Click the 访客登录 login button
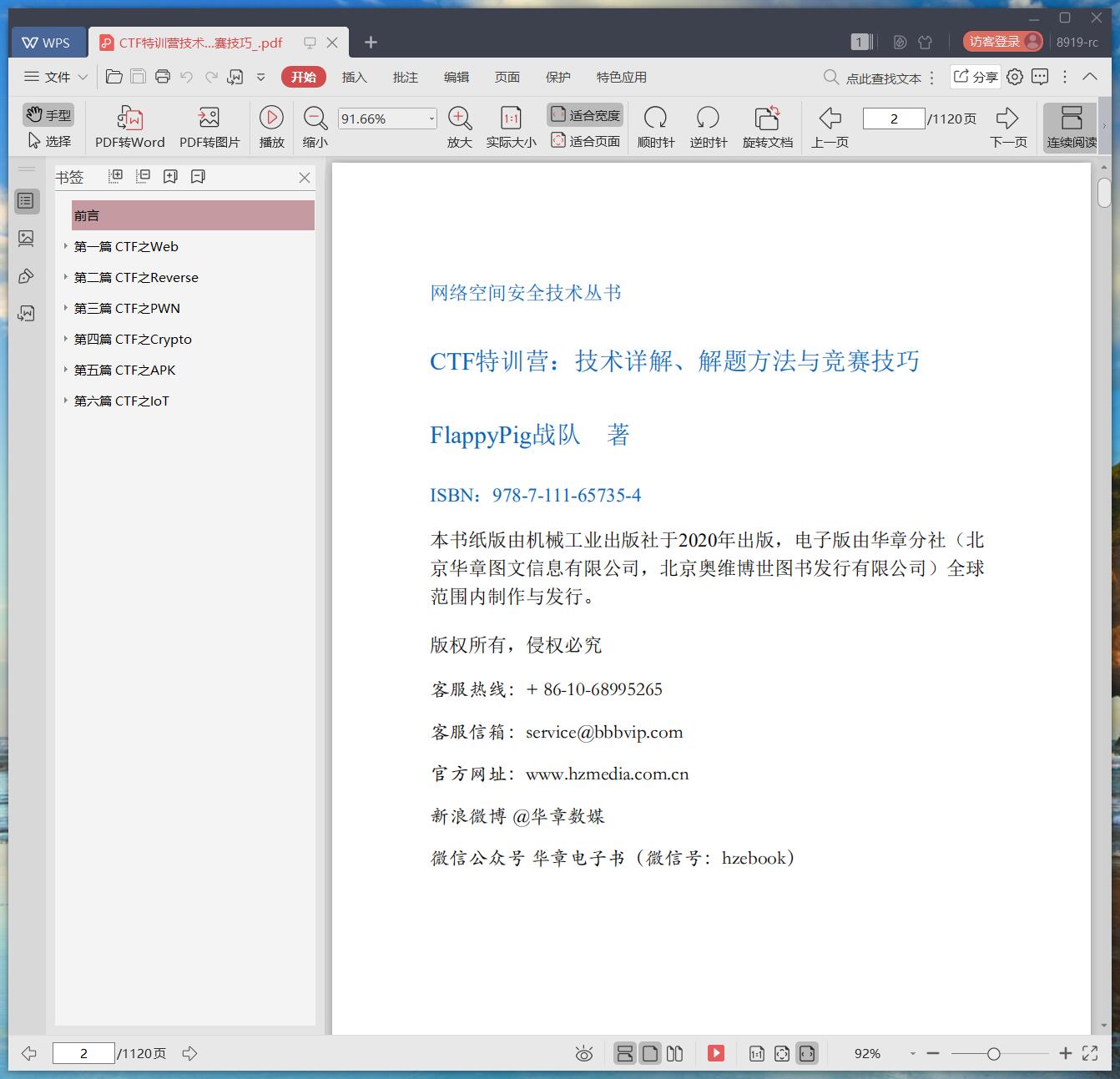 pos(1002,42)
